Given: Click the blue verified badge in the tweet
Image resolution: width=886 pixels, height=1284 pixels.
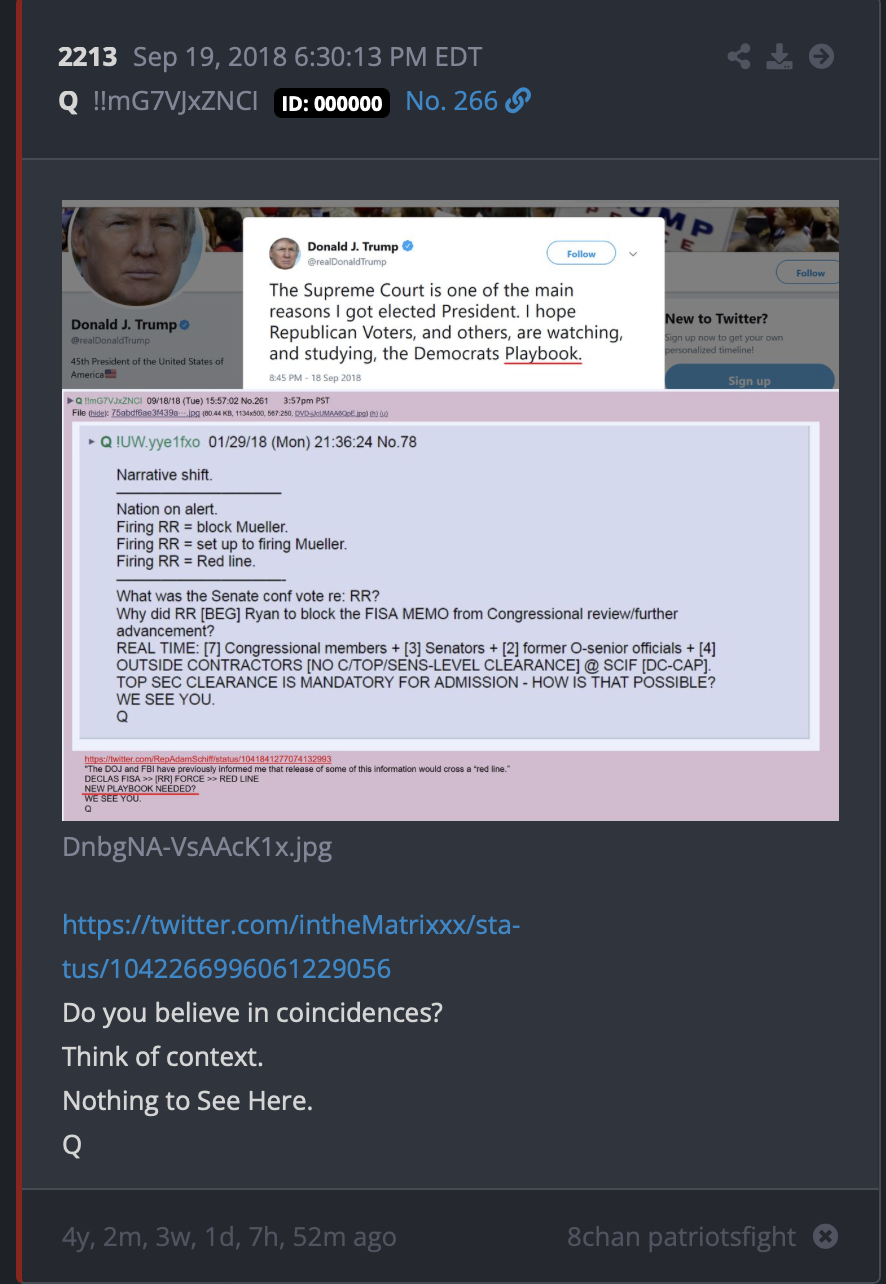Looking at the screenshot, I should pos(408,247).
